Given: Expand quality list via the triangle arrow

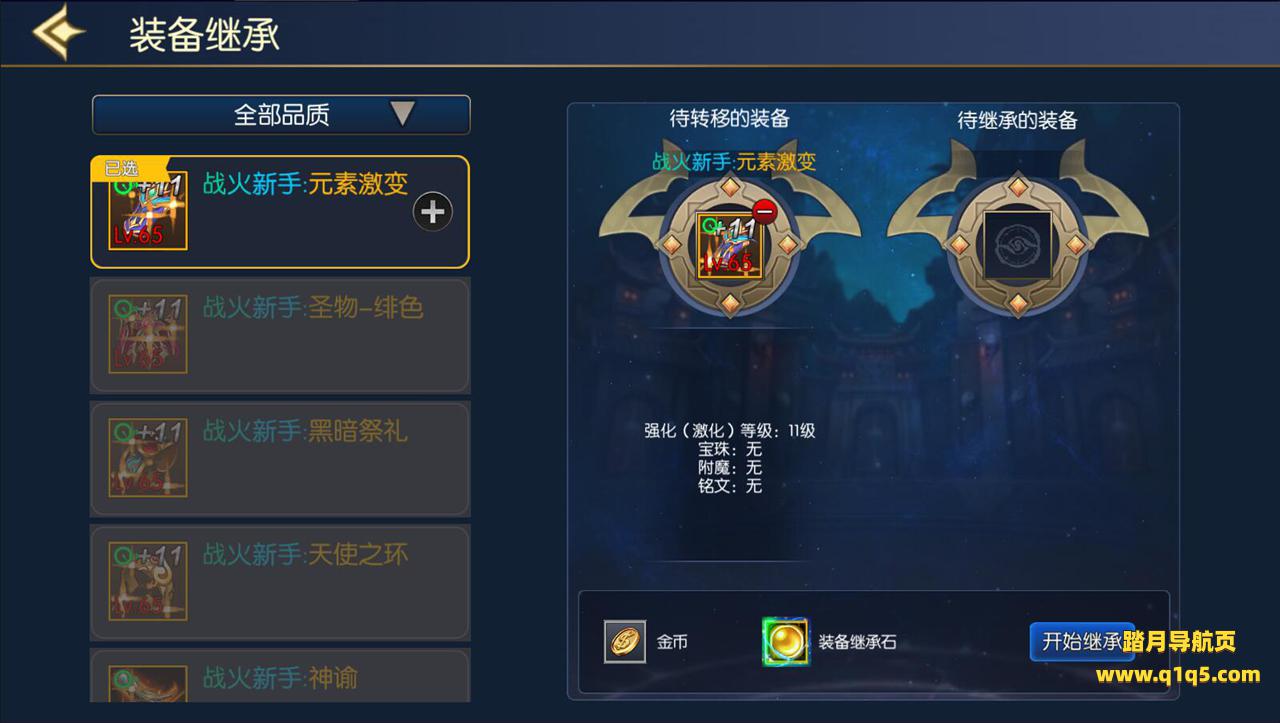Looking at the screenshot, I should point(402,113).
